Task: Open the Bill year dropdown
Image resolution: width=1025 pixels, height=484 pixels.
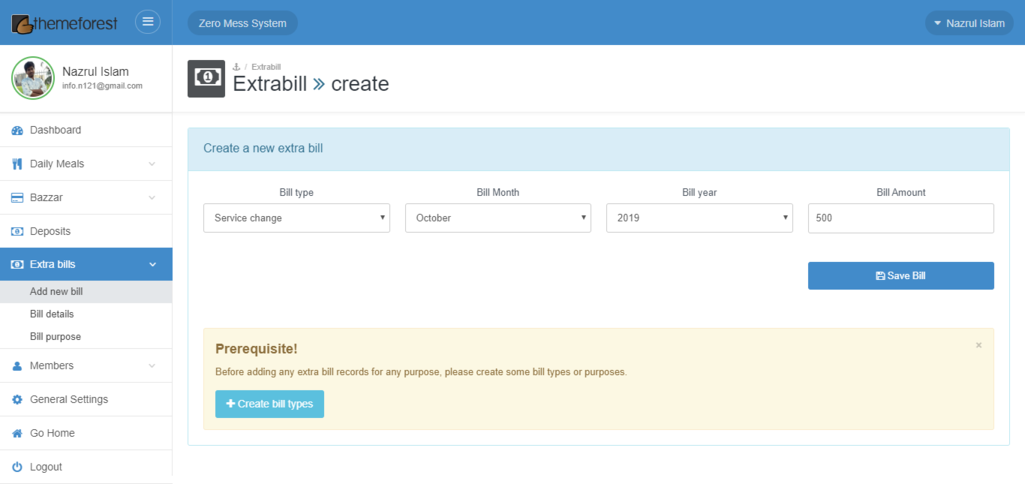Action: click(699, 218)
